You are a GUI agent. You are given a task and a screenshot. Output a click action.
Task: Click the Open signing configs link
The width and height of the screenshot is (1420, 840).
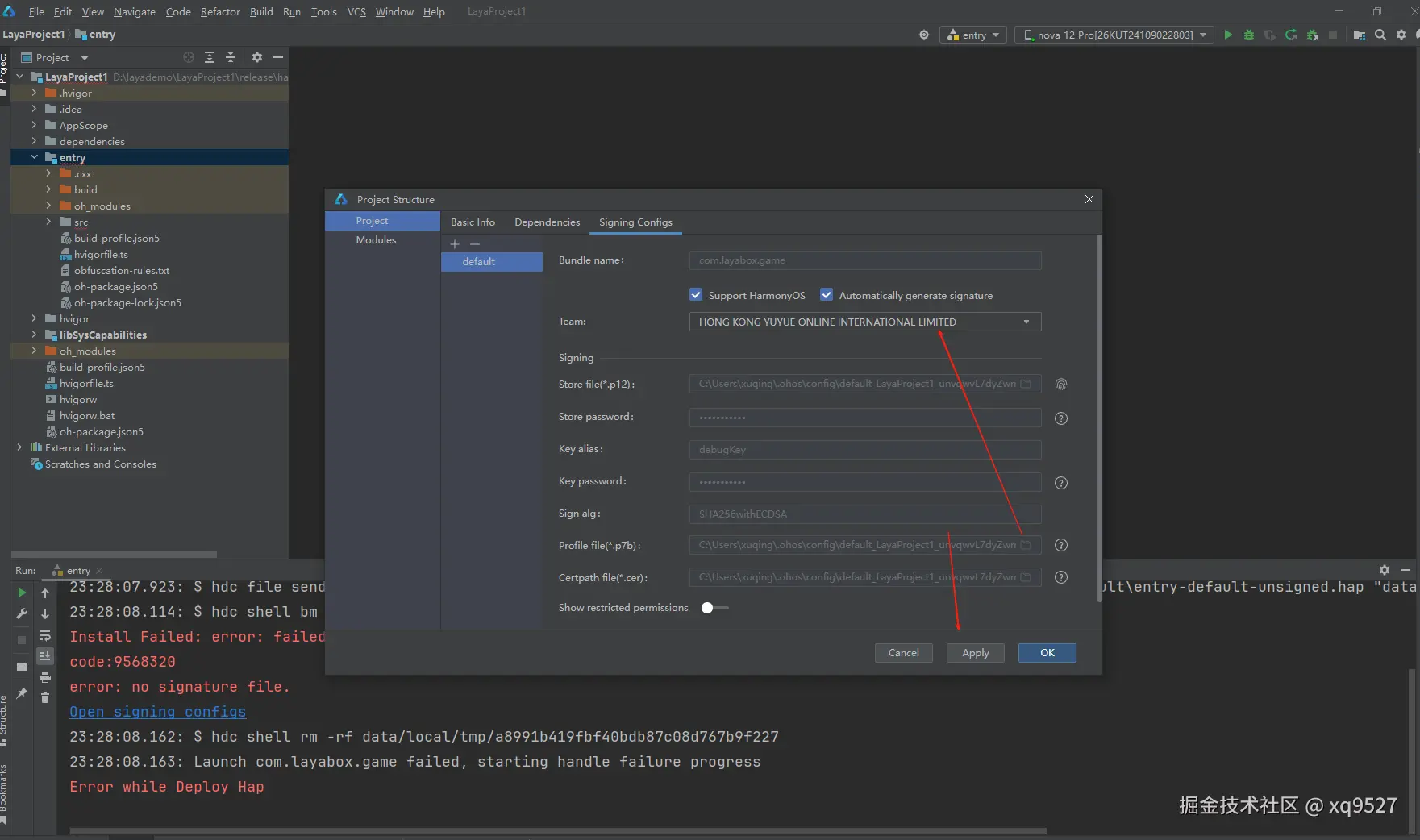(157, 712)
